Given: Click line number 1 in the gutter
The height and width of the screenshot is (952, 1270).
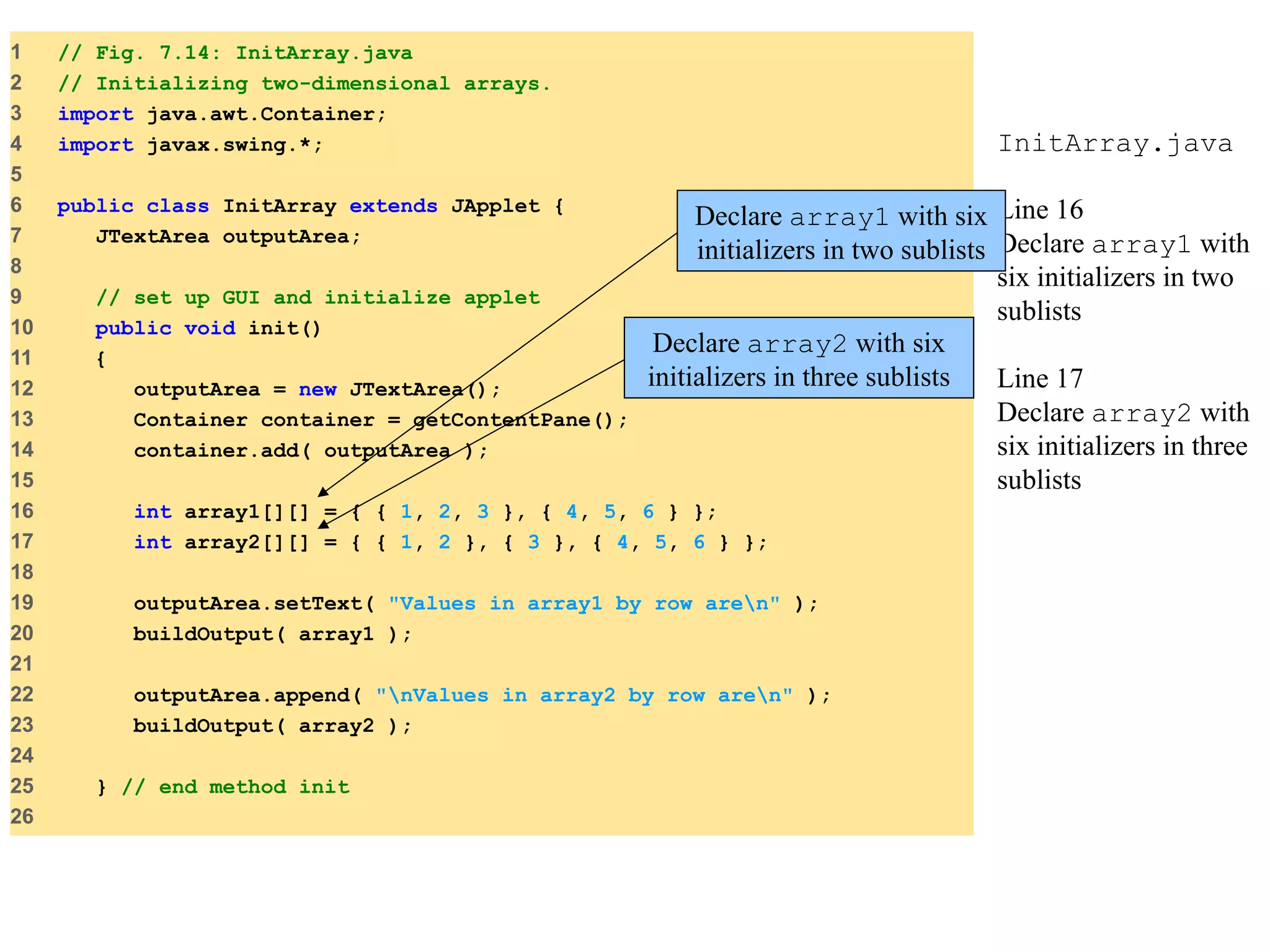Looking at the screenshot, I should click(x=16, y=52).
